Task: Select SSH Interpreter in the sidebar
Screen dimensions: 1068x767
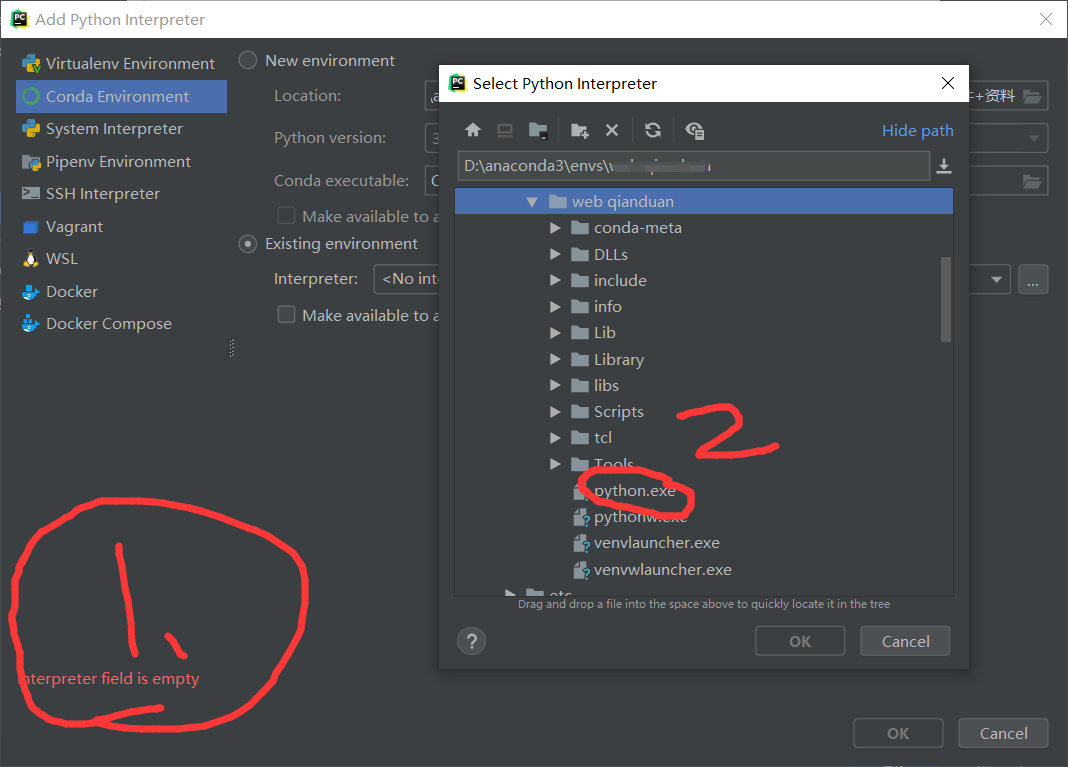Action: coord(121,193)
